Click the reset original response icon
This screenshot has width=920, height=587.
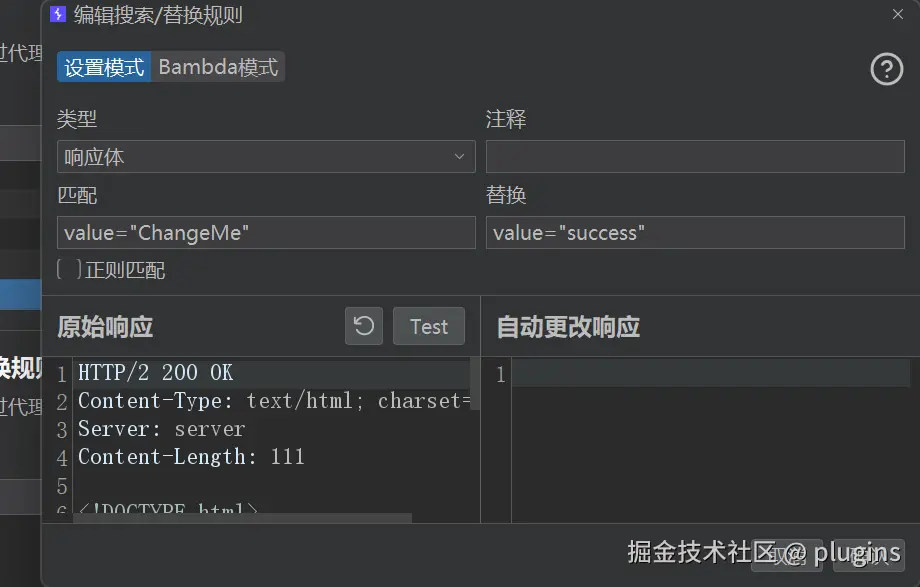tap(364, 326)
